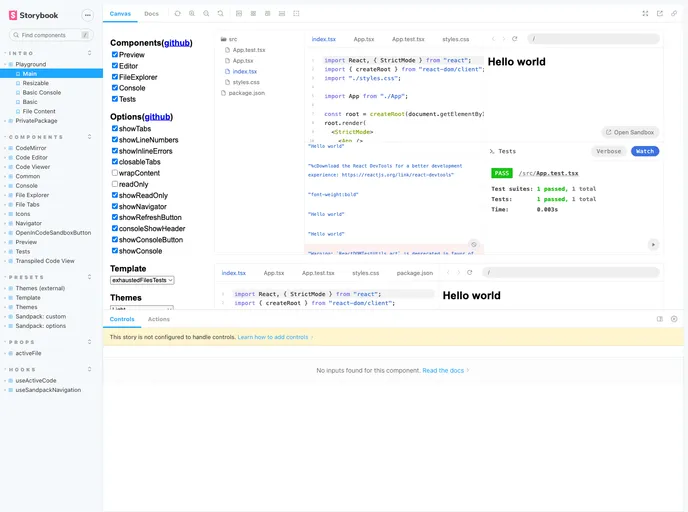688x512 pixels.
Task: Open canvas in new tab icon
Action: (x=659, y=14)
